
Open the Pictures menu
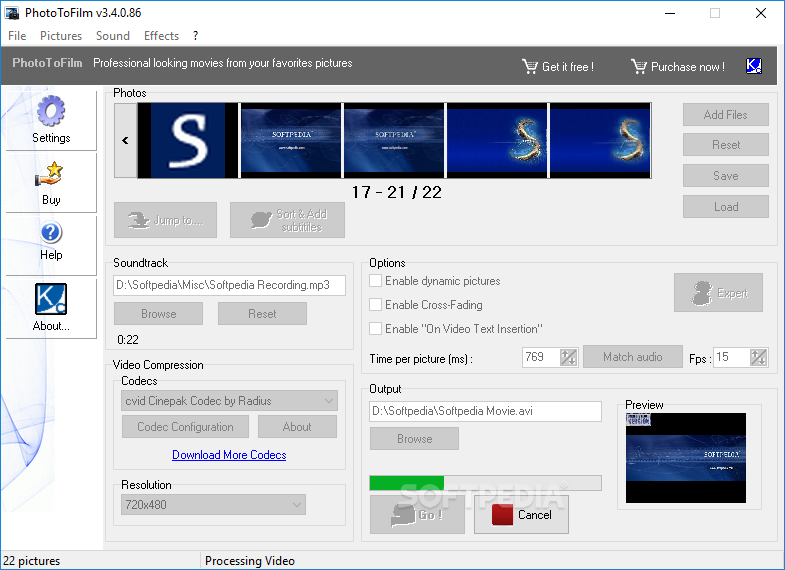(61, 36)
